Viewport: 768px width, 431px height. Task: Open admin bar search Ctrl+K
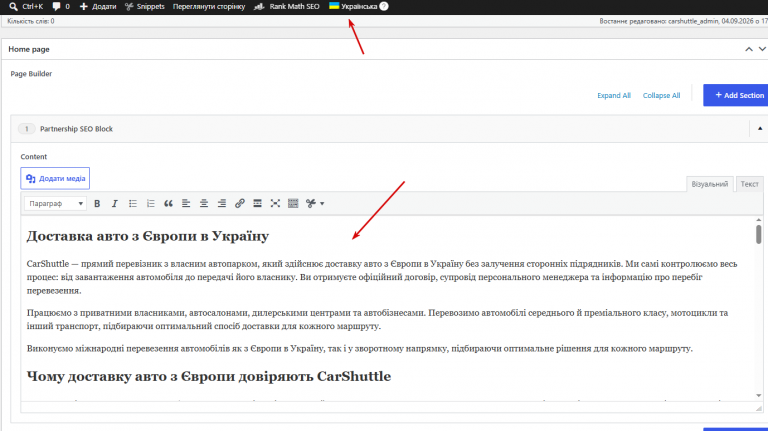(26, 6)
